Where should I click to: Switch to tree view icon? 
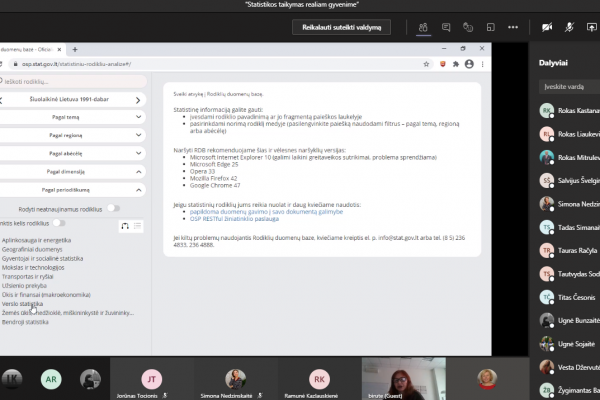(125, 226)
